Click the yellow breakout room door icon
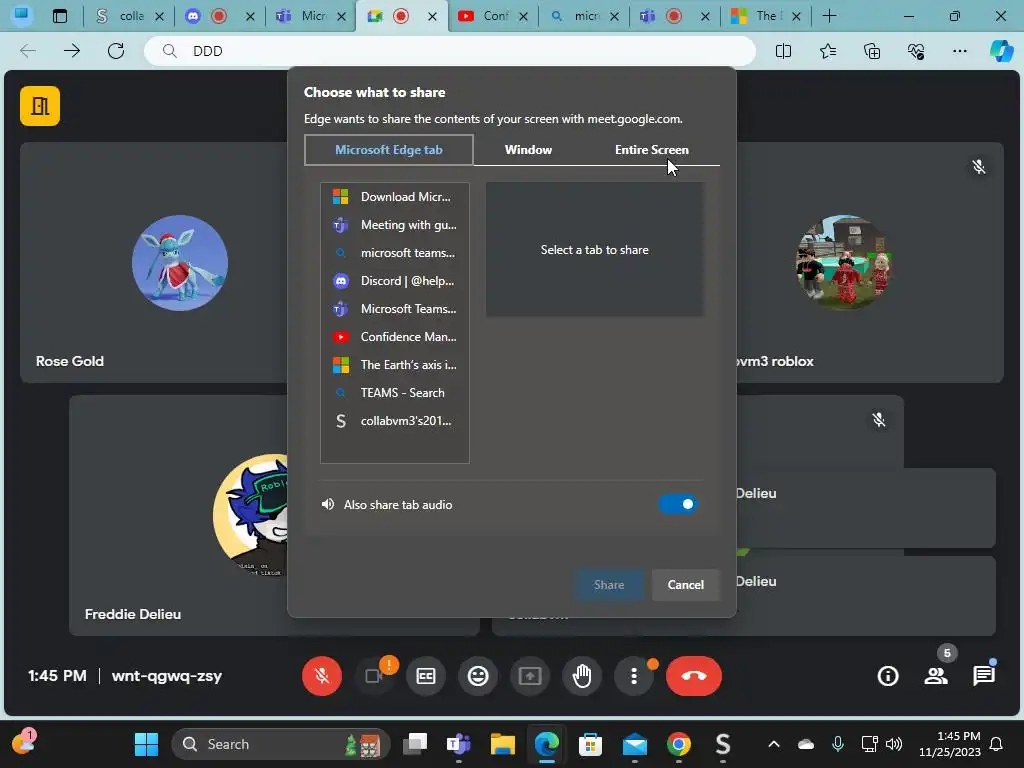 click(x=40, y=106)
